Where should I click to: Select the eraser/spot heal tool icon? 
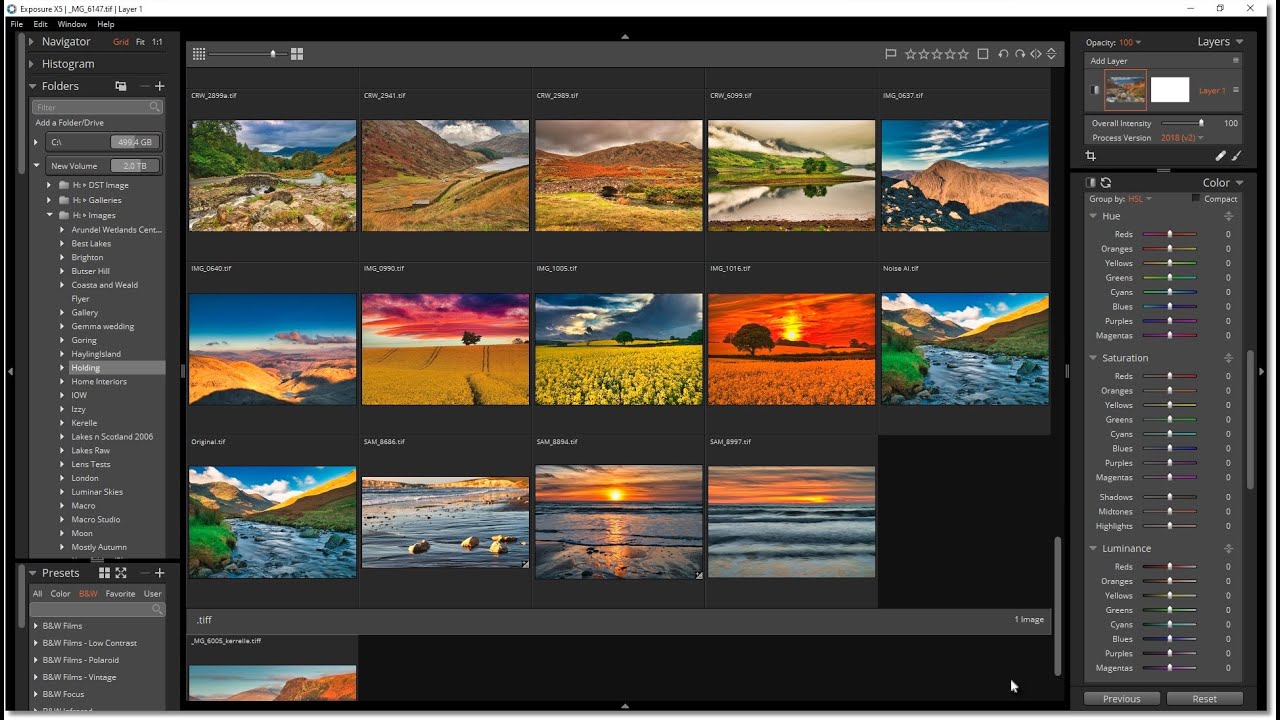[x=1220, y=156]
